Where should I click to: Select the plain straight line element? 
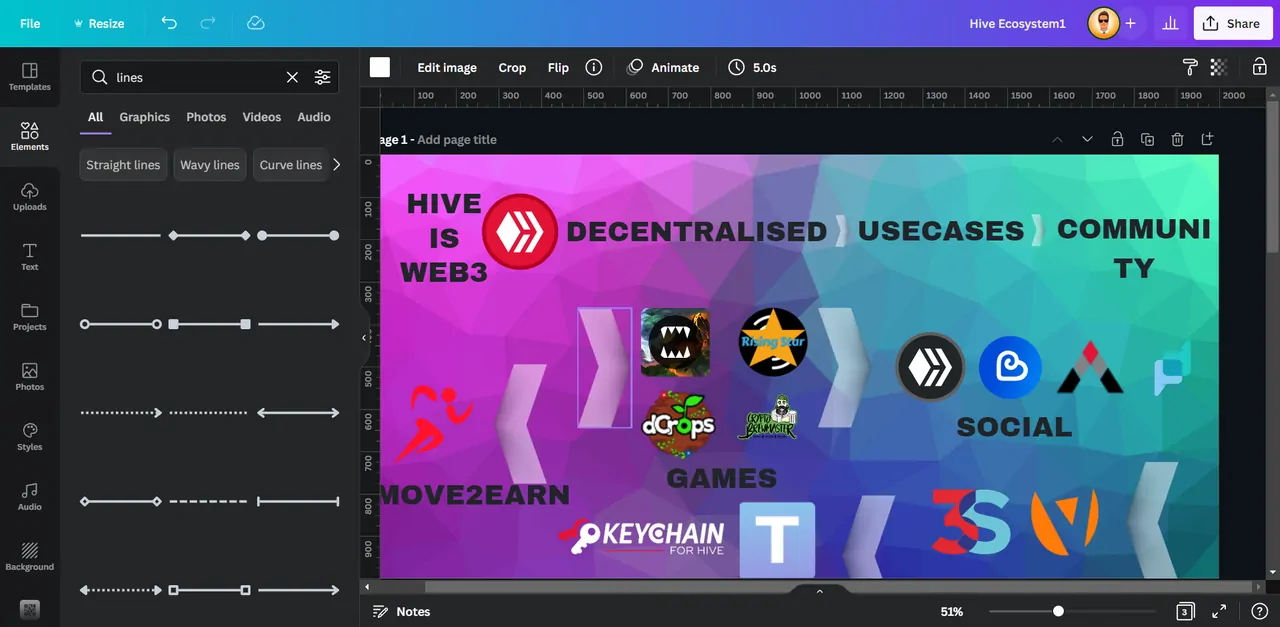click(120, 235)
